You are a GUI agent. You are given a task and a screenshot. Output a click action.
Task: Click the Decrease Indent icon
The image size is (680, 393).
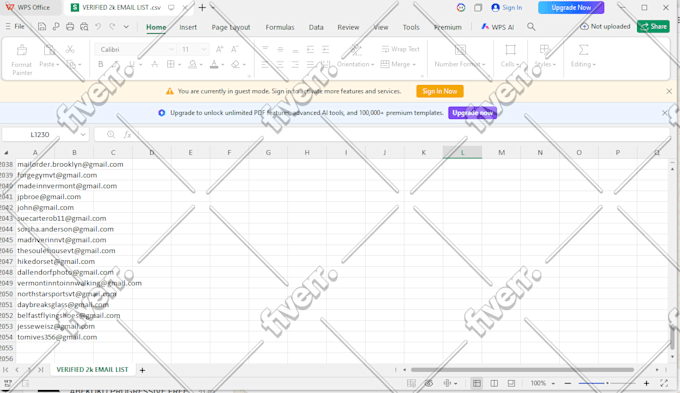[310, 49]
